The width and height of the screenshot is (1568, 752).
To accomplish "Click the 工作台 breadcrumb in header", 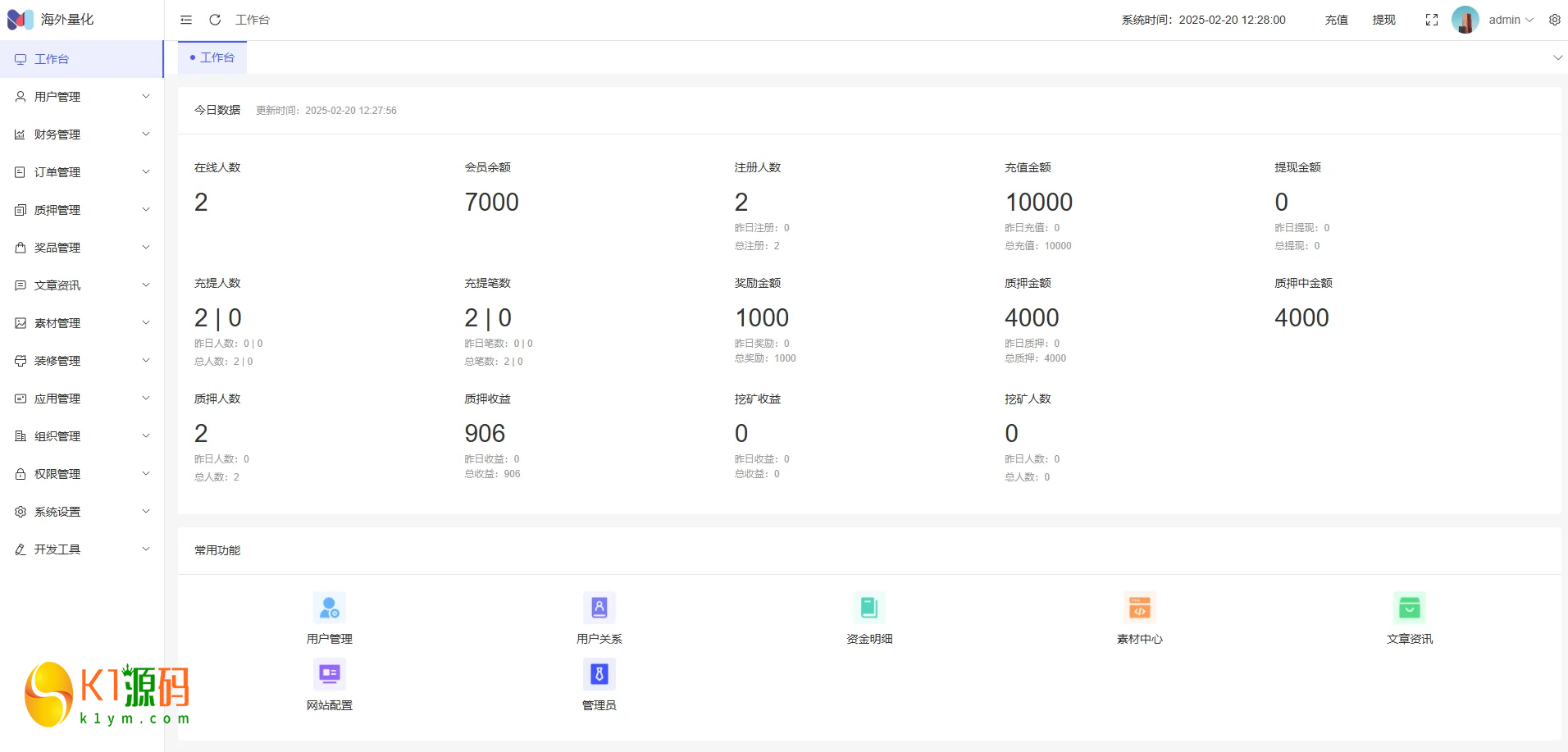I will coord(253,20).
